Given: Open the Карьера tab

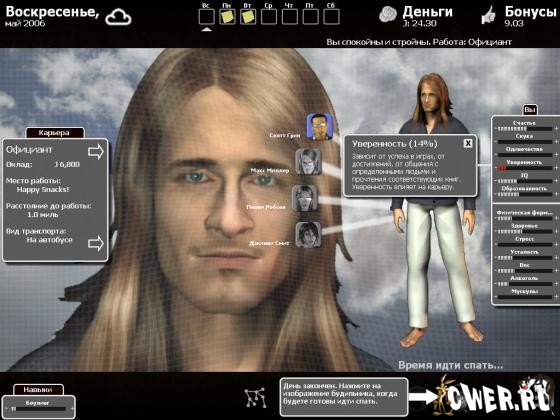Looking at the screenshot, I should coord(54,133).
